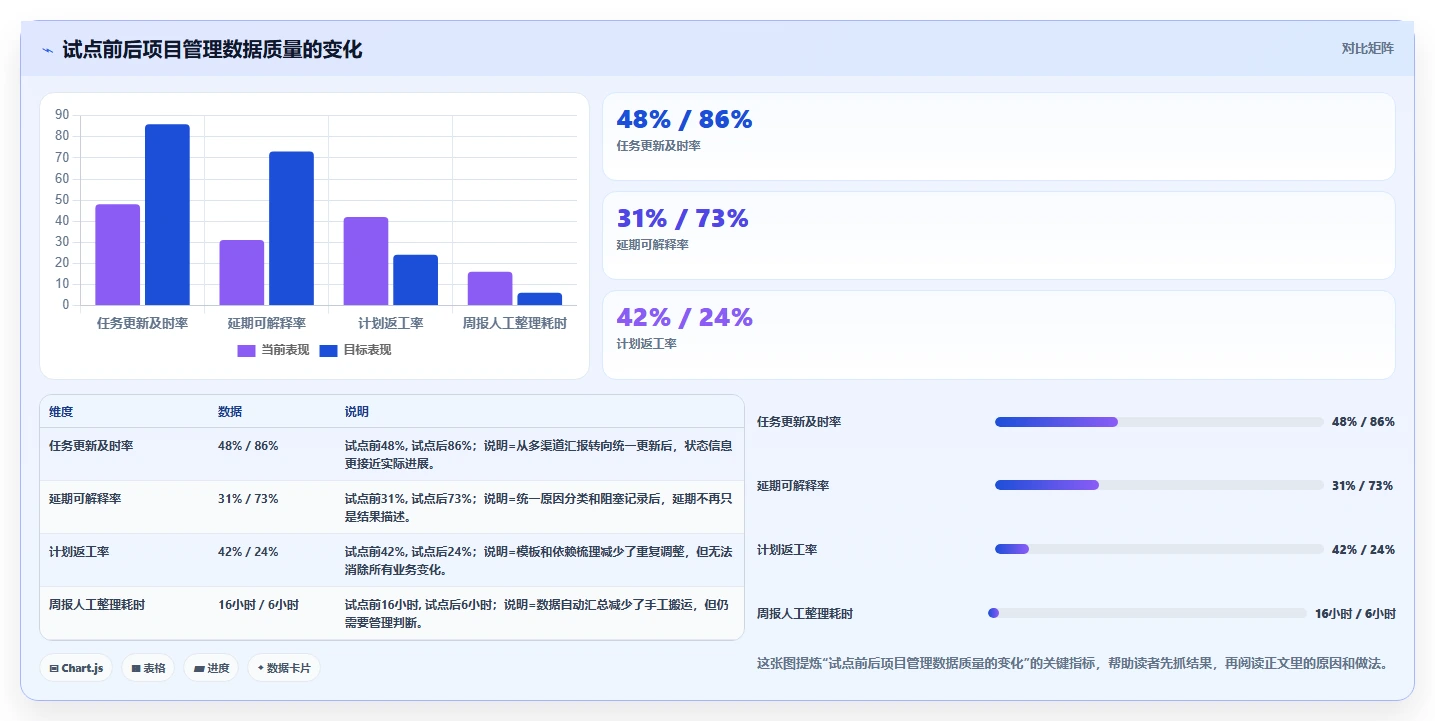Click the 周报人工整理耗时 progress bar
The image size is (1435, 721).
[x=1147, y=613]
